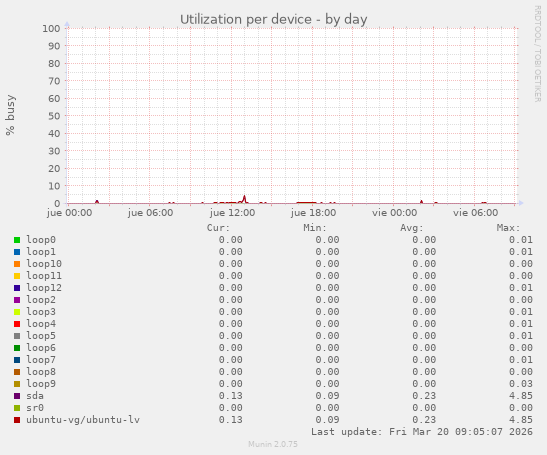Select the loop4 legend label
The width and height of the screenshot is (547, 455).
coord(41,323)
